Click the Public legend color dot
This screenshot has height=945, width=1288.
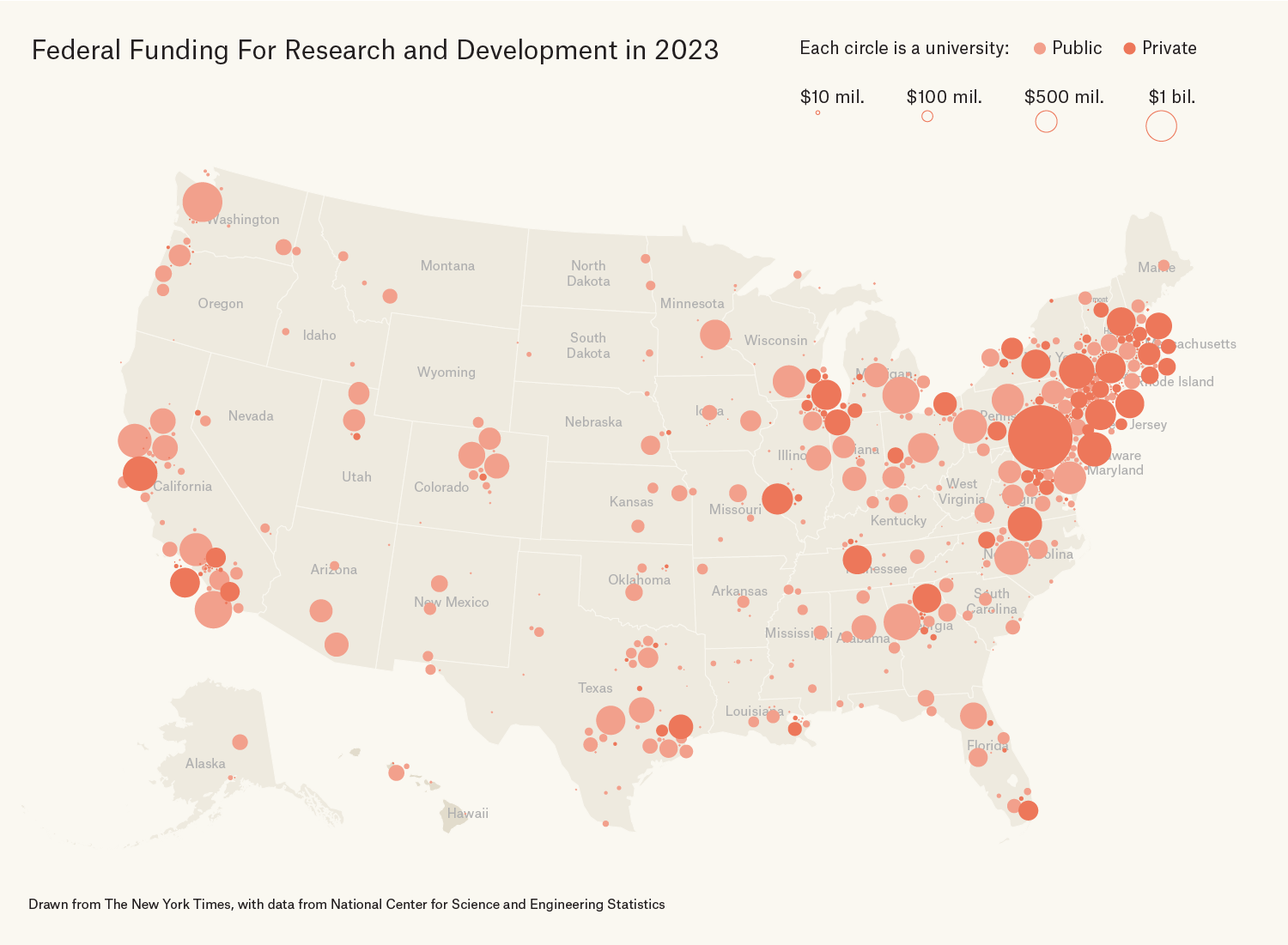point(1040,49)
